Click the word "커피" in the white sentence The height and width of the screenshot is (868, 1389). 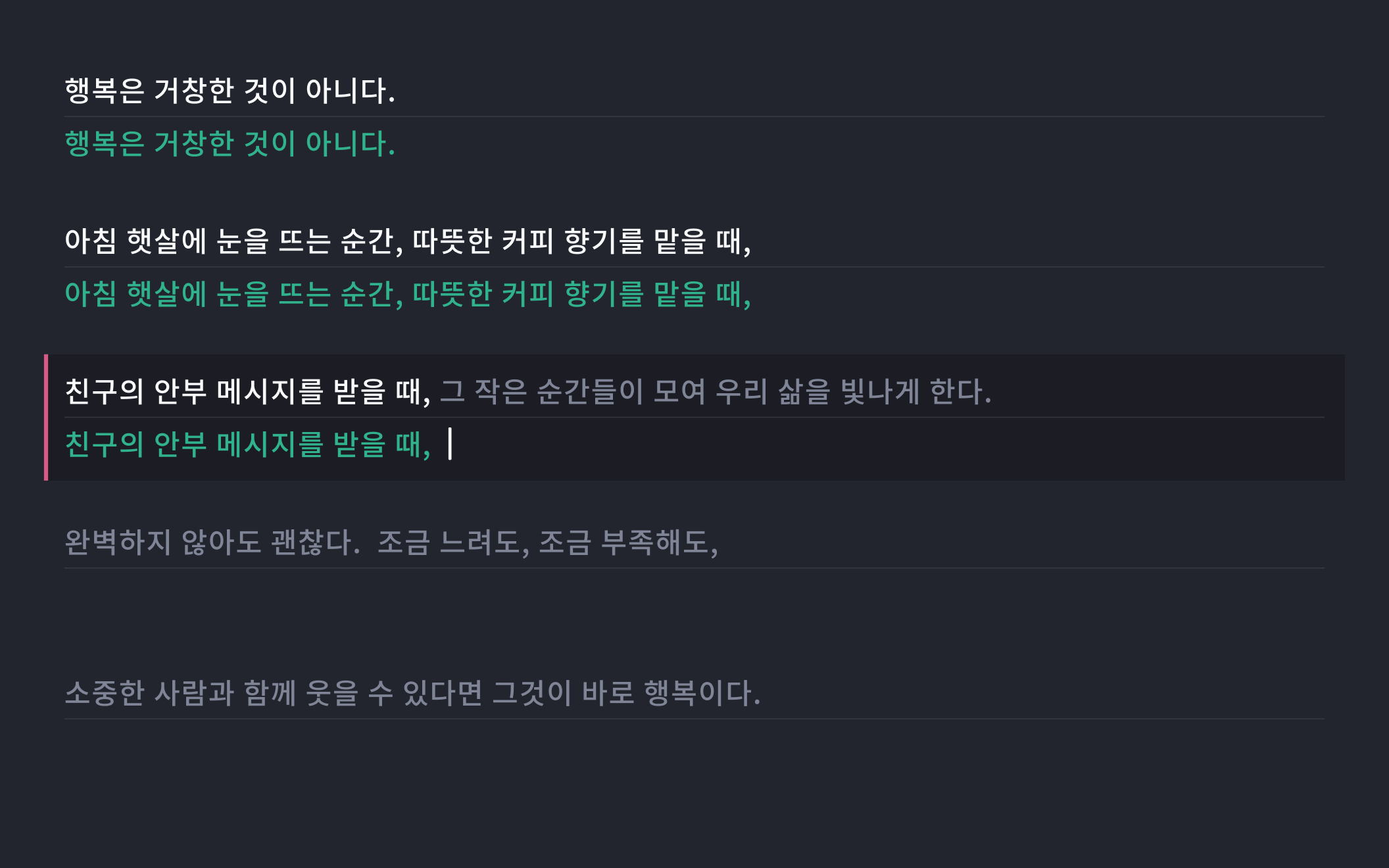click(527, 241)
